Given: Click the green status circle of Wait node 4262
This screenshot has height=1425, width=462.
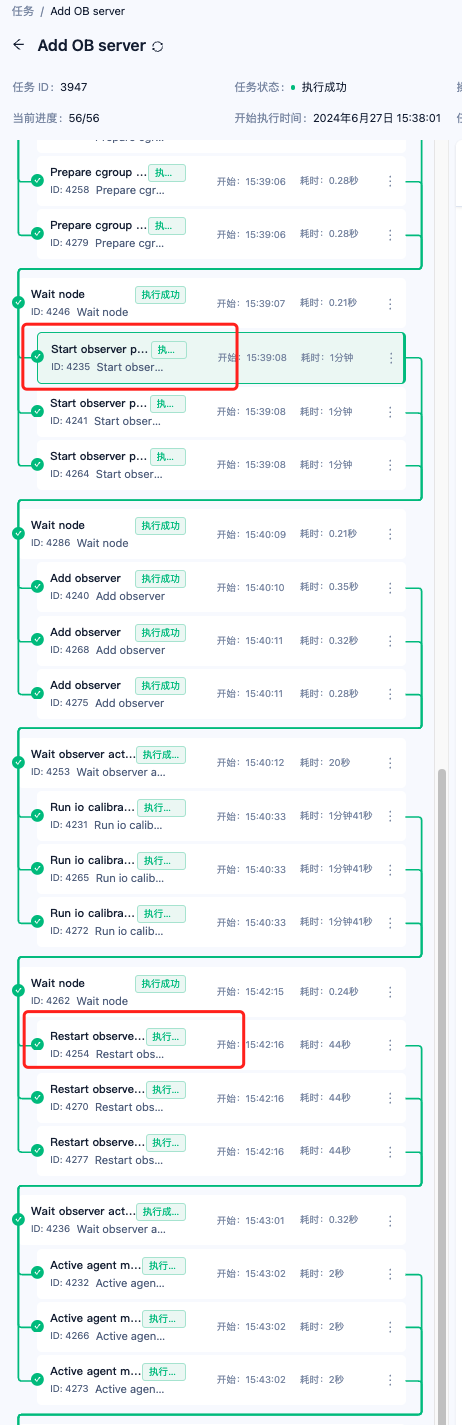Looking at the screenshot, I should click(18, 992).
